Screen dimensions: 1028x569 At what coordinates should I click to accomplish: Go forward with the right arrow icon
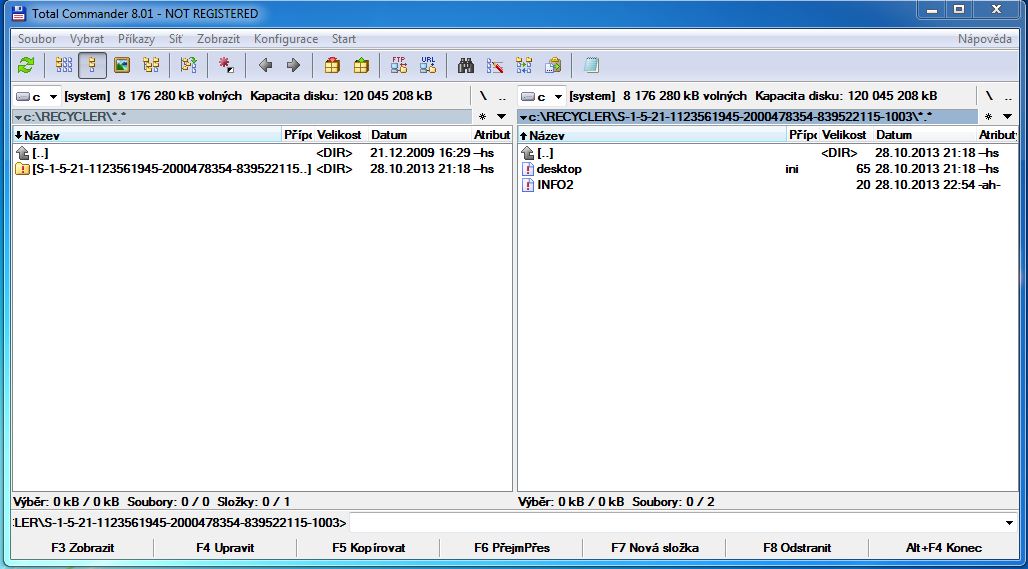click(294, 65)
